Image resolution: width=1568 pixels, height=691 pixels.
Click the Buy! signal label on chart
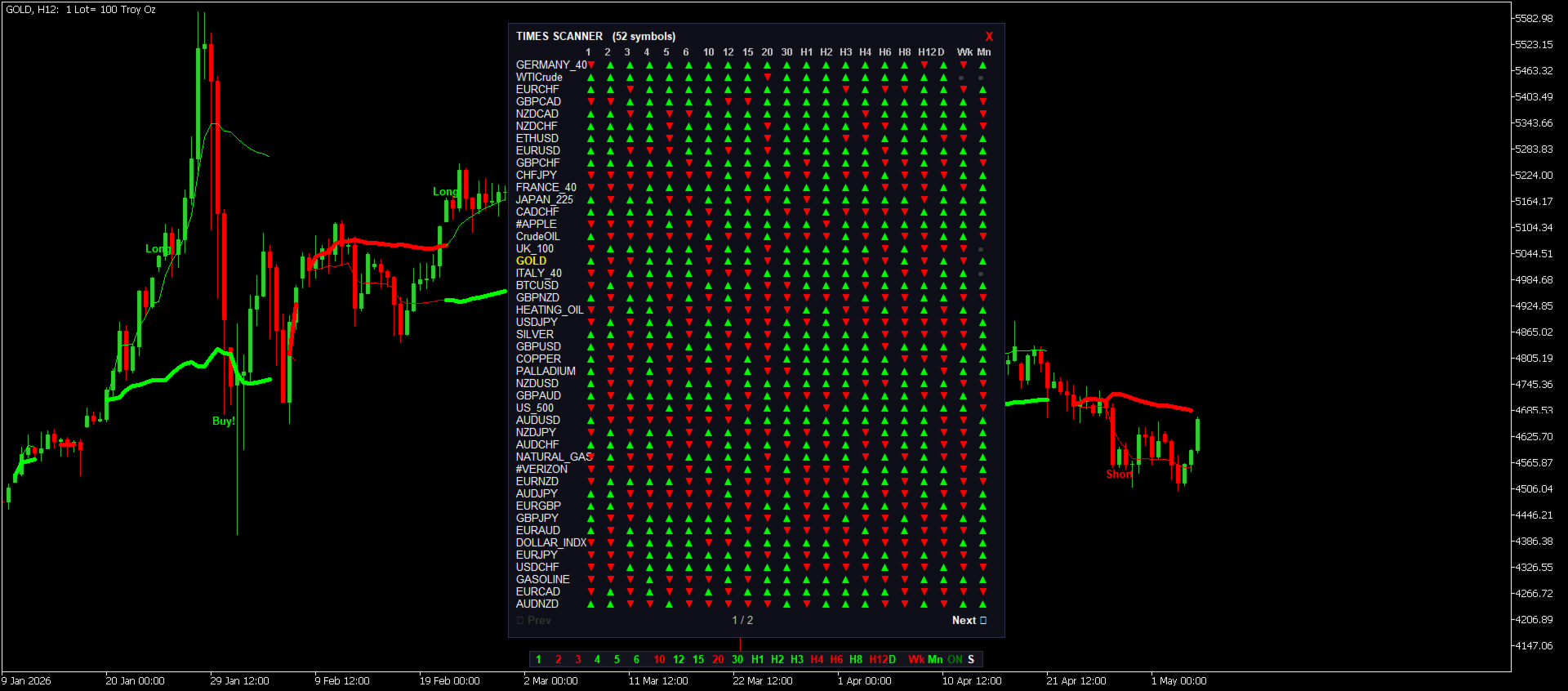(x=224, y=421)
